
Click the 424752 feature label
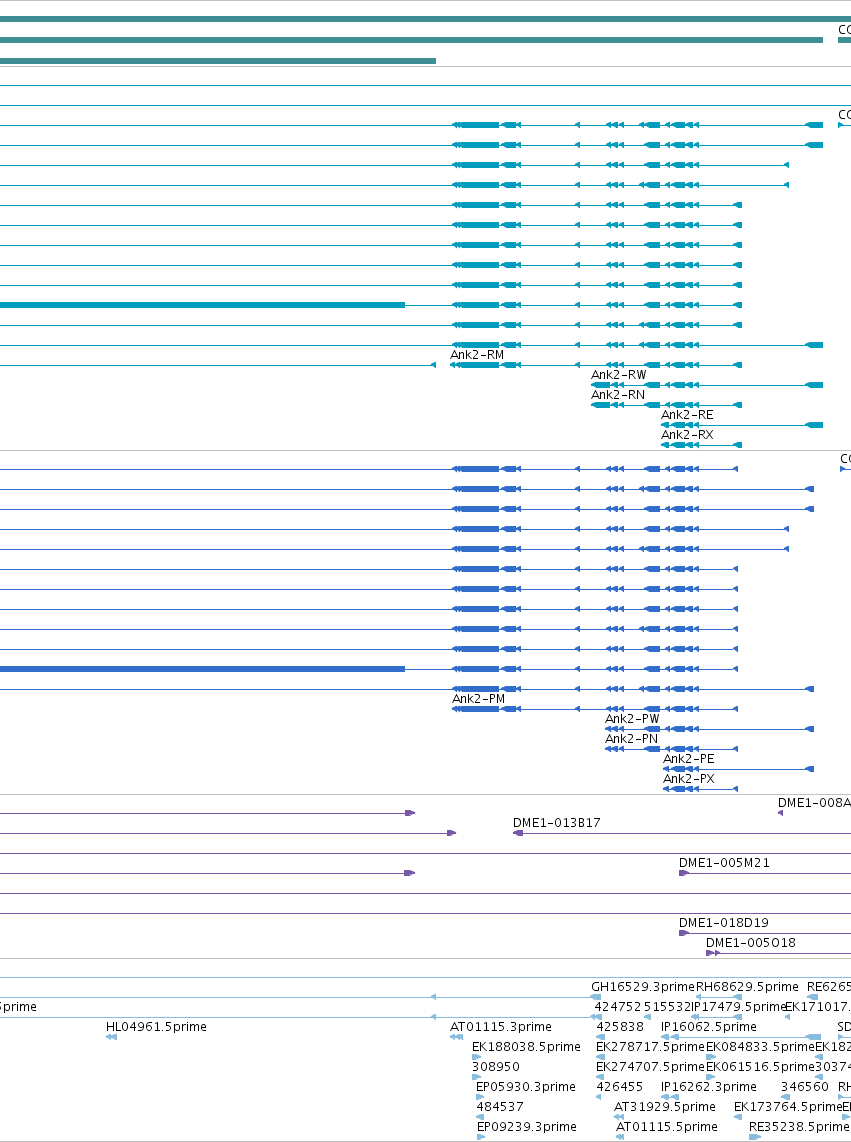point(617,1007)
